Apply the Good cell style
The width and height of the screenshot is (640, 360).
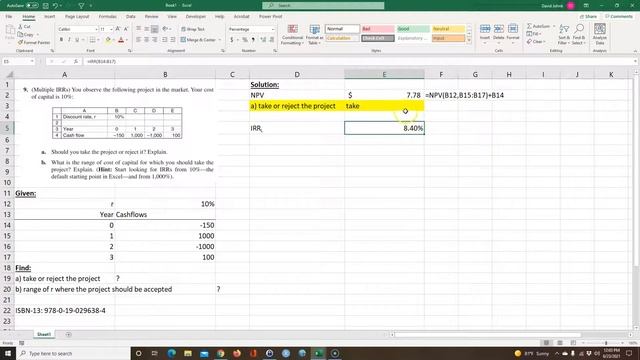[413, 29]
